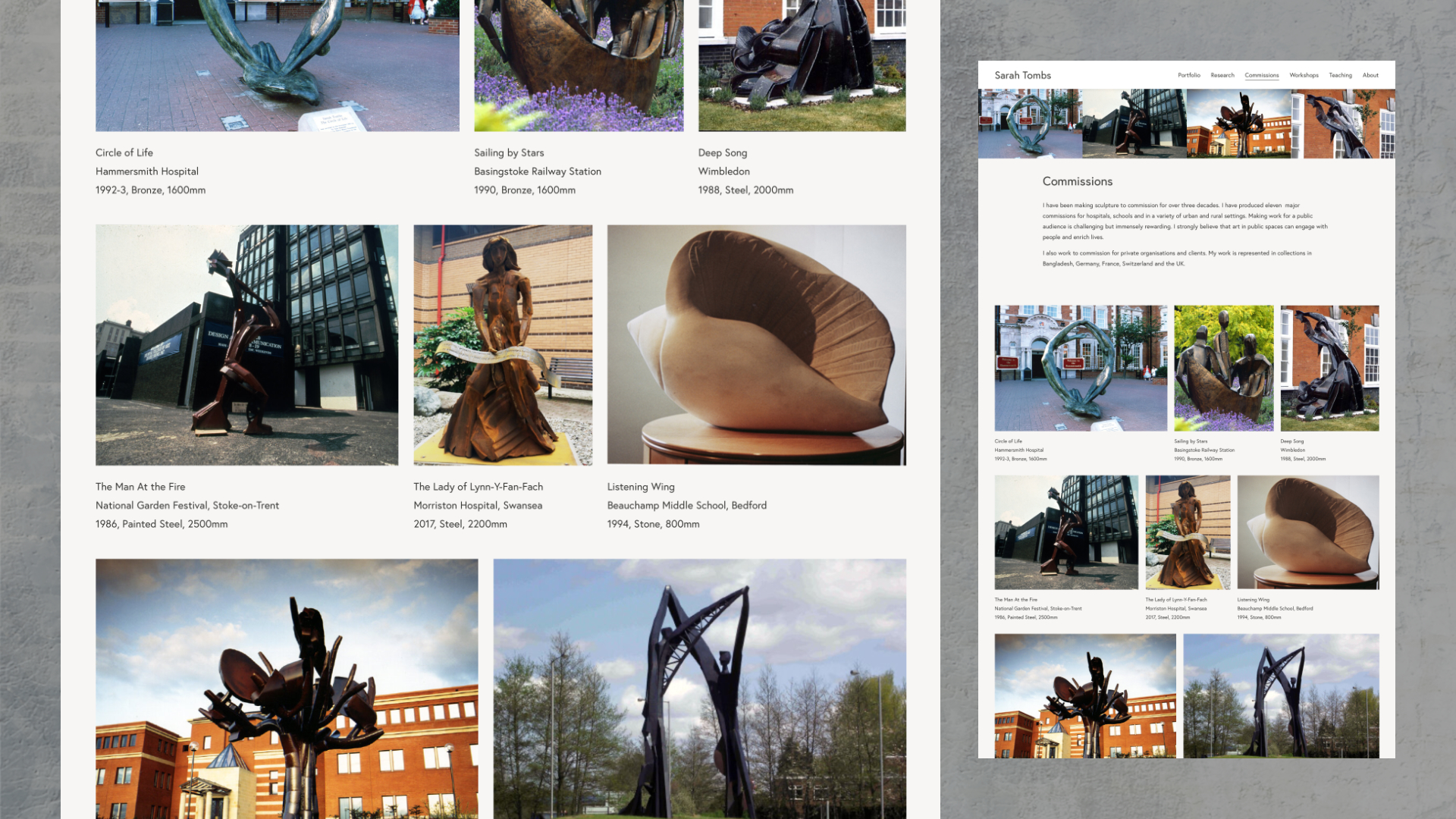Open the Commissions page from the navigation

pyautogui.click(x=1261, y=75)
